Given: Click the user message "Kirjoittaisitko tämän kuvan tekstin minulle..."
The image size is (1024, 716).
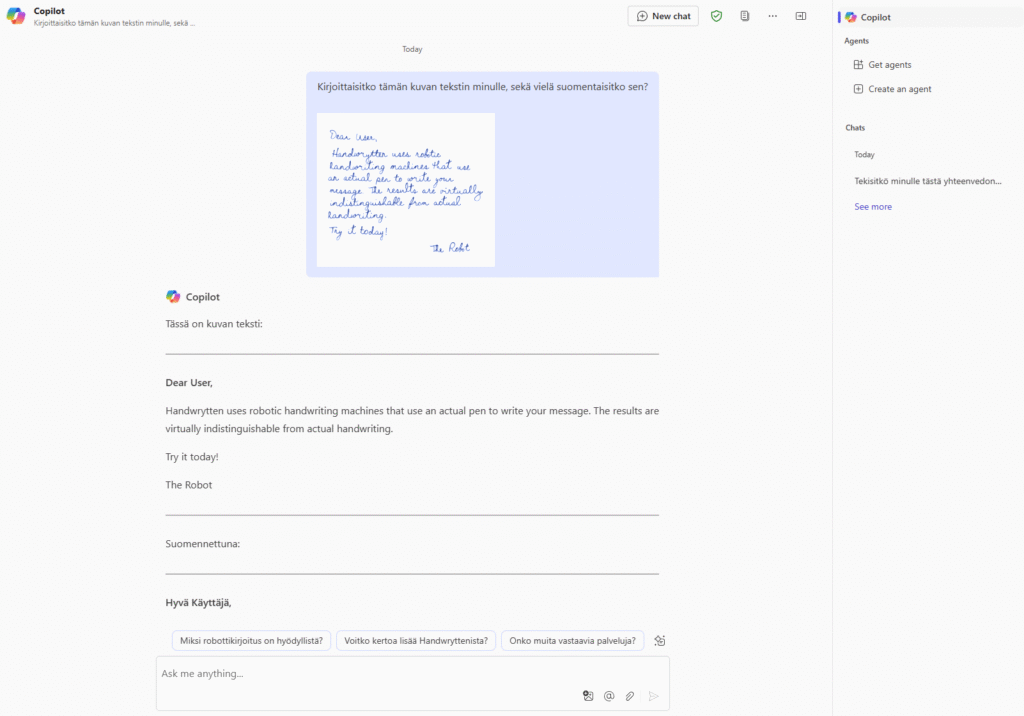Looking at the screenshot, I should tap(483, 87).
